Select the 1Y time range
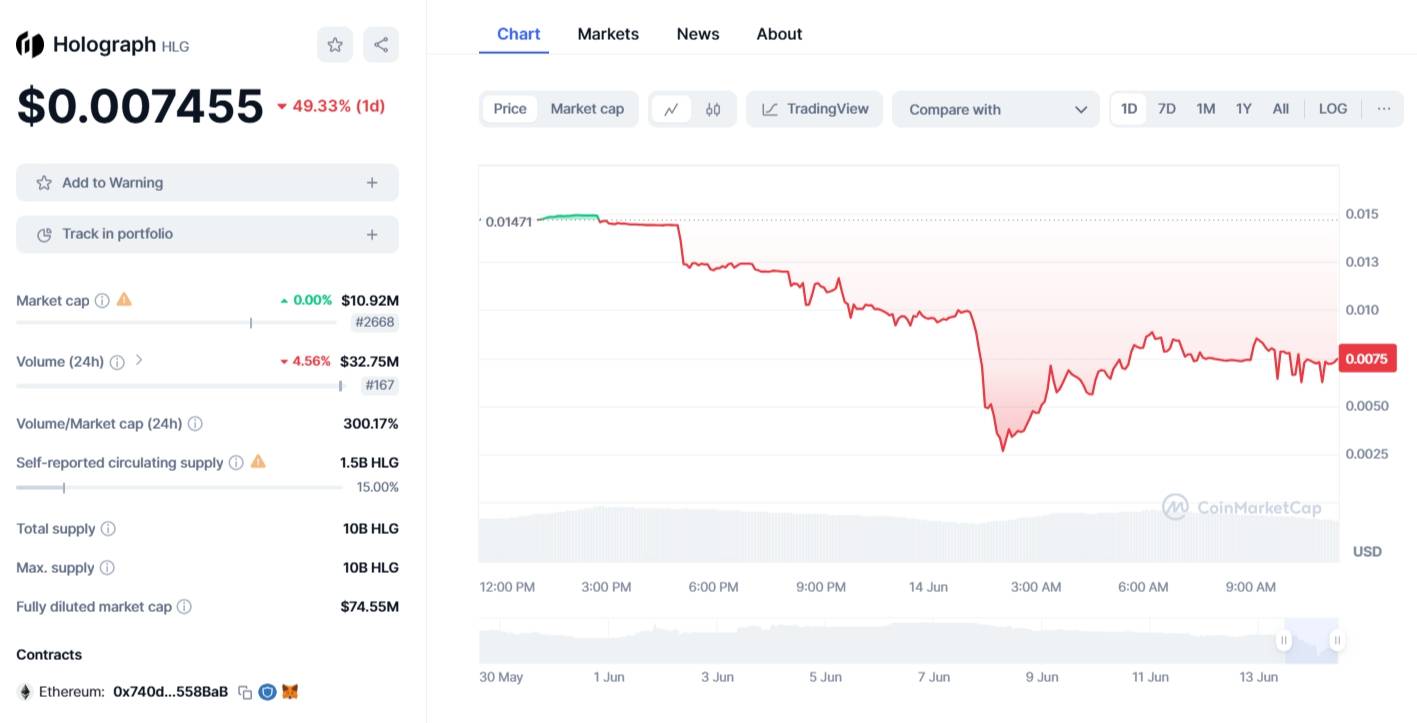The height and width of the screenshot is (723, 1417). [1244, 109]
